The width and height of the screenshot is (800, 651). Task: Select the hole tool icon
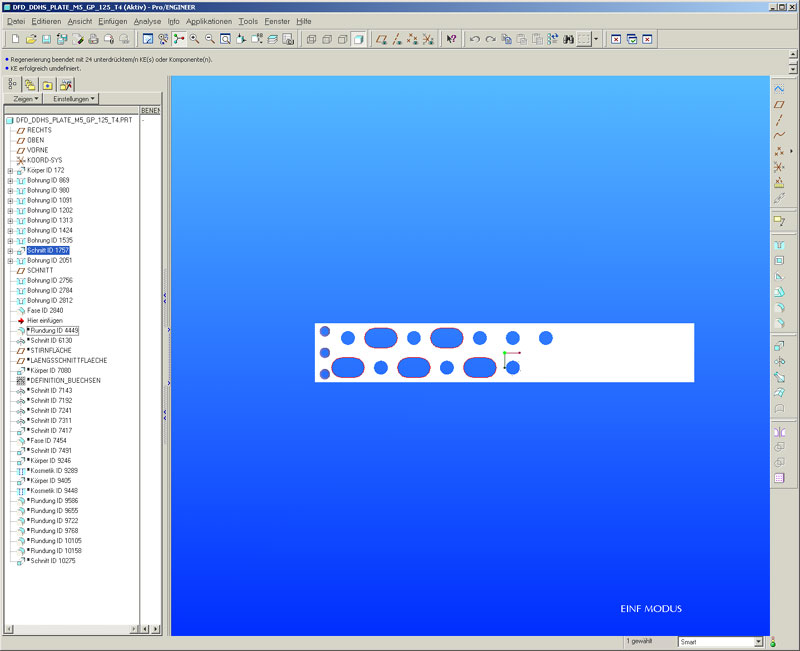(779, 245)
